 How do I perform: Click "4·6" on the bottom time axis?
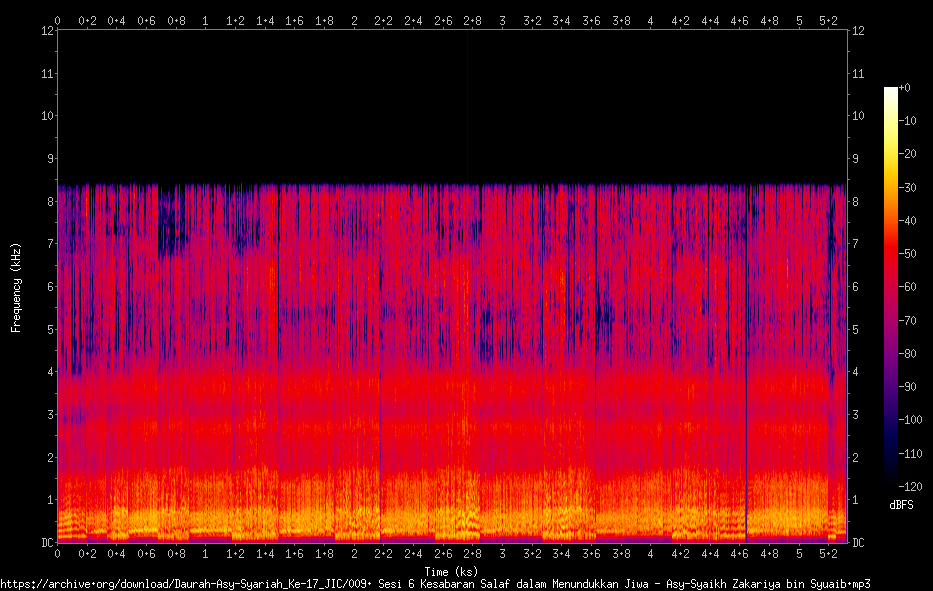(740, 554)
